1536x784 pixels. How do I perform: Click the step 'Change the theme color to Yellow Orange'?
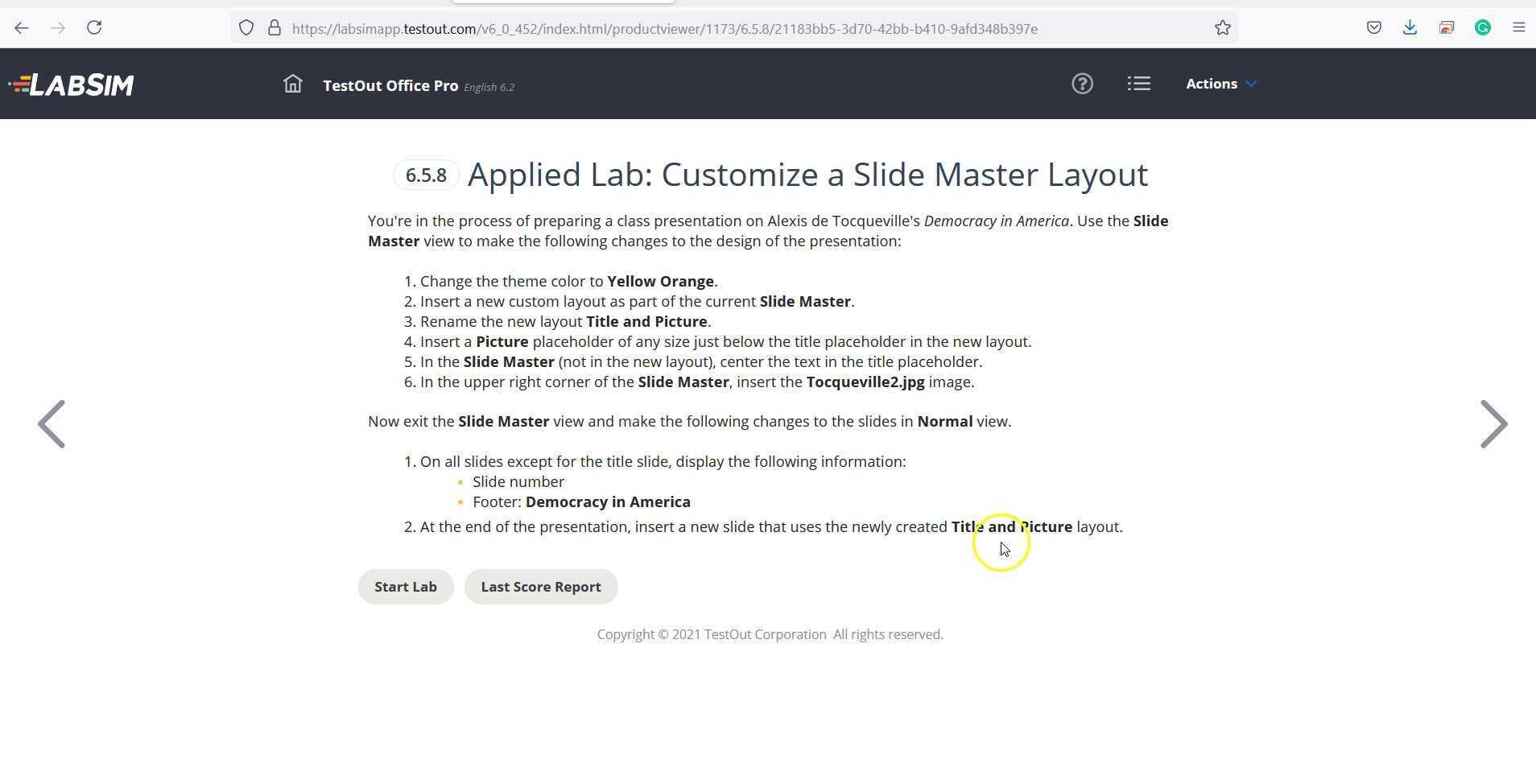(568, 282)
